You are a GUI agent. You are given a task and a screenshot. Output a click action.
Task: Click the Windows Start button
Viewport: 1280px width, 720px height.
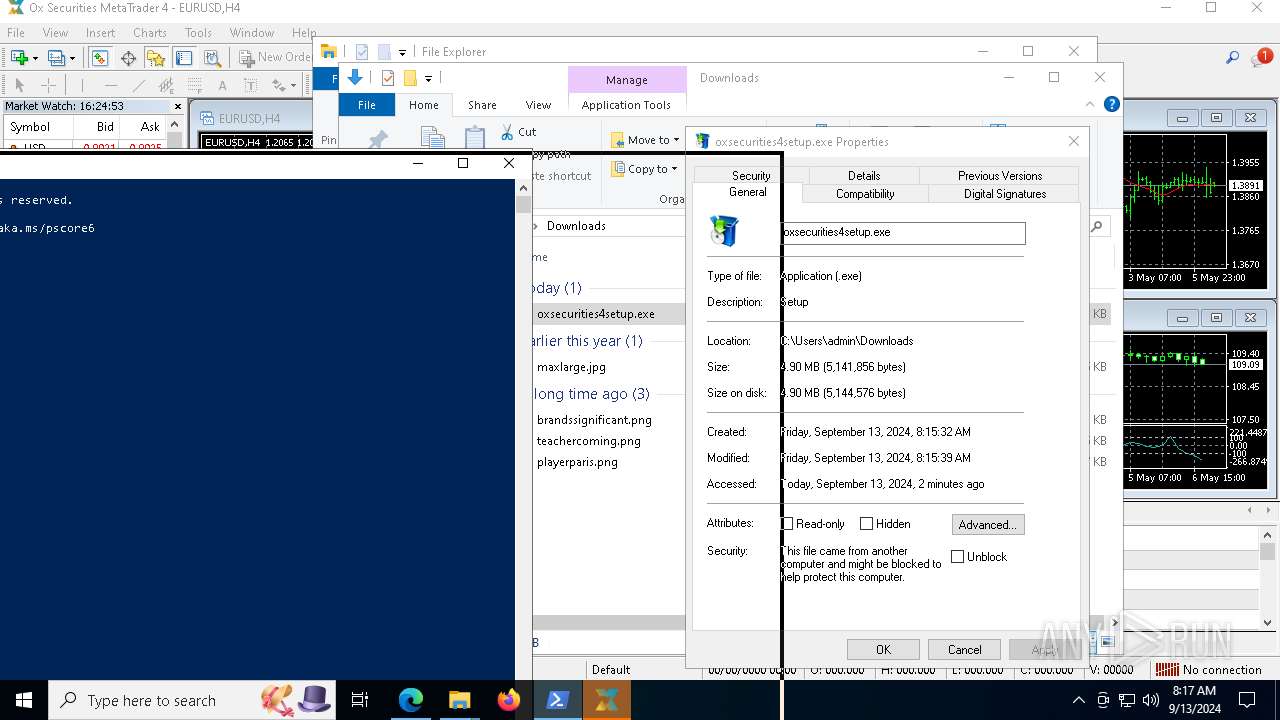pyautogui.click(x=24, y=701)
